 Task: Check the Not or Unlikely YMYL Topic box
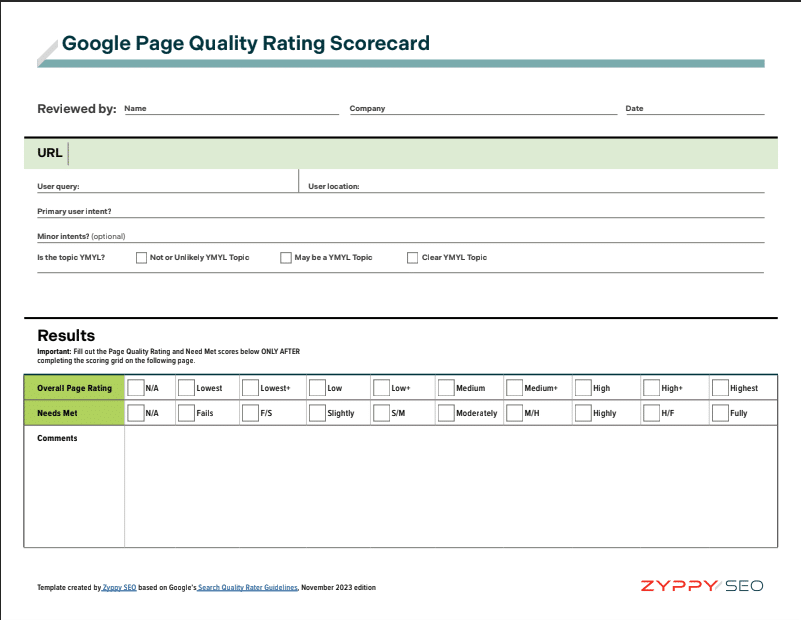pyautogui.click(x=141, y=258)
